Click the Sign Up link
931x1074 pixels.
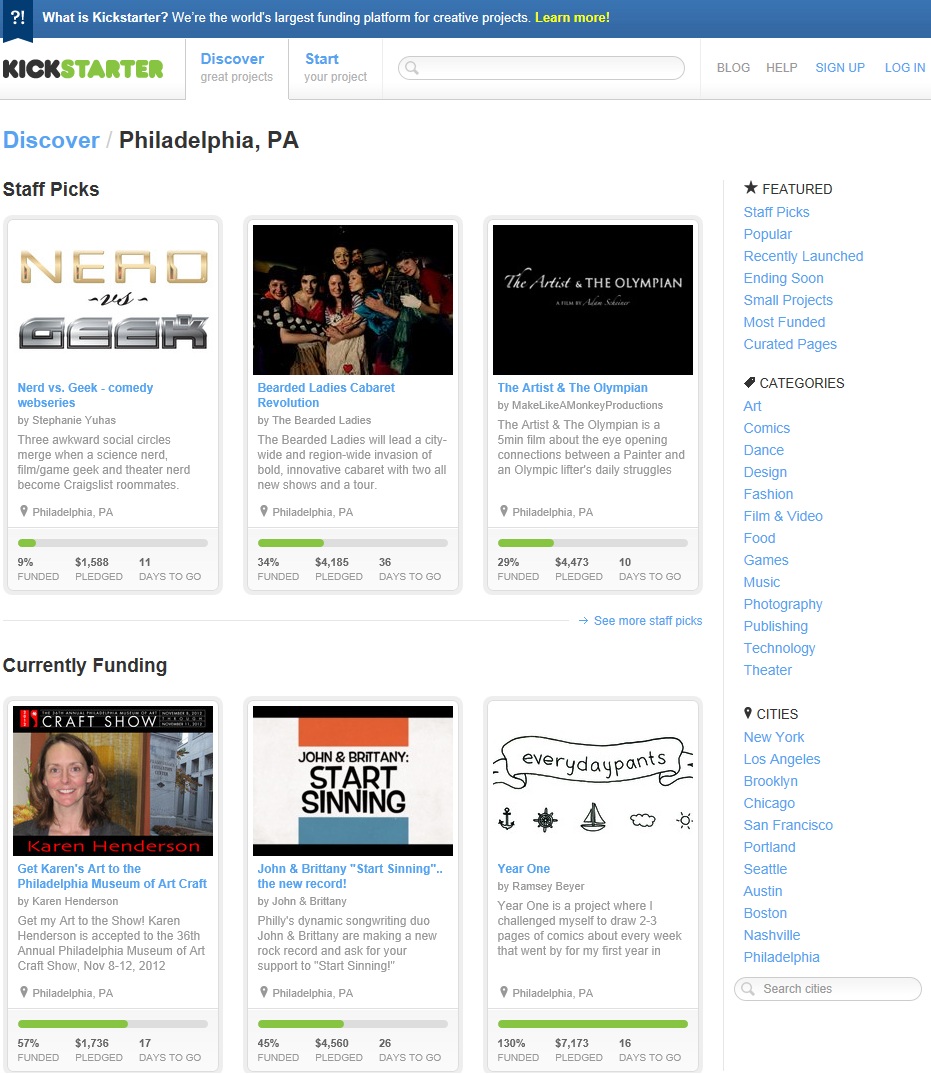(840, 68)
